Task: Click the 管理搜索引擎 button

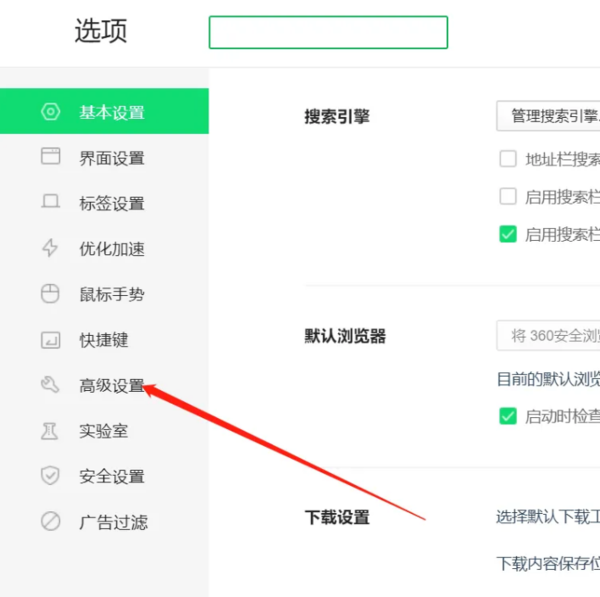Action: 548,116
